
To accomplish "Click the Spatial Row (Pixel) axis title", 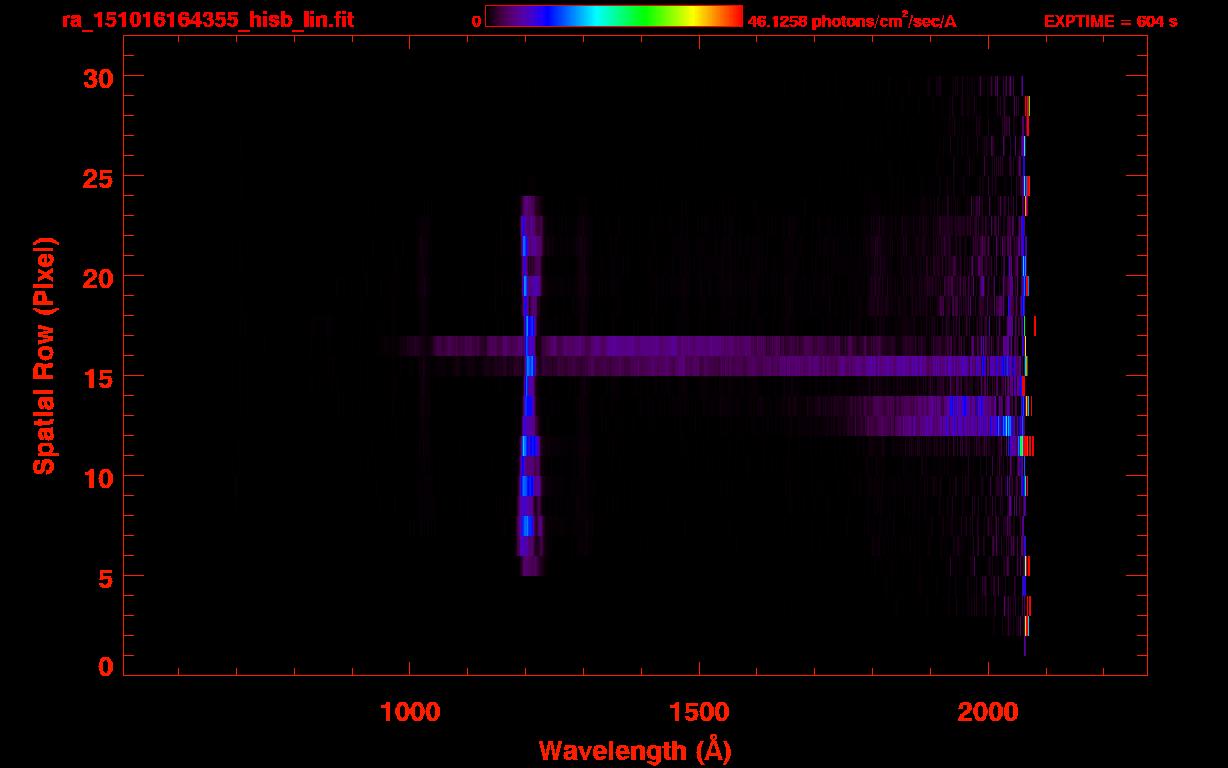I will [x=45, y=356].
